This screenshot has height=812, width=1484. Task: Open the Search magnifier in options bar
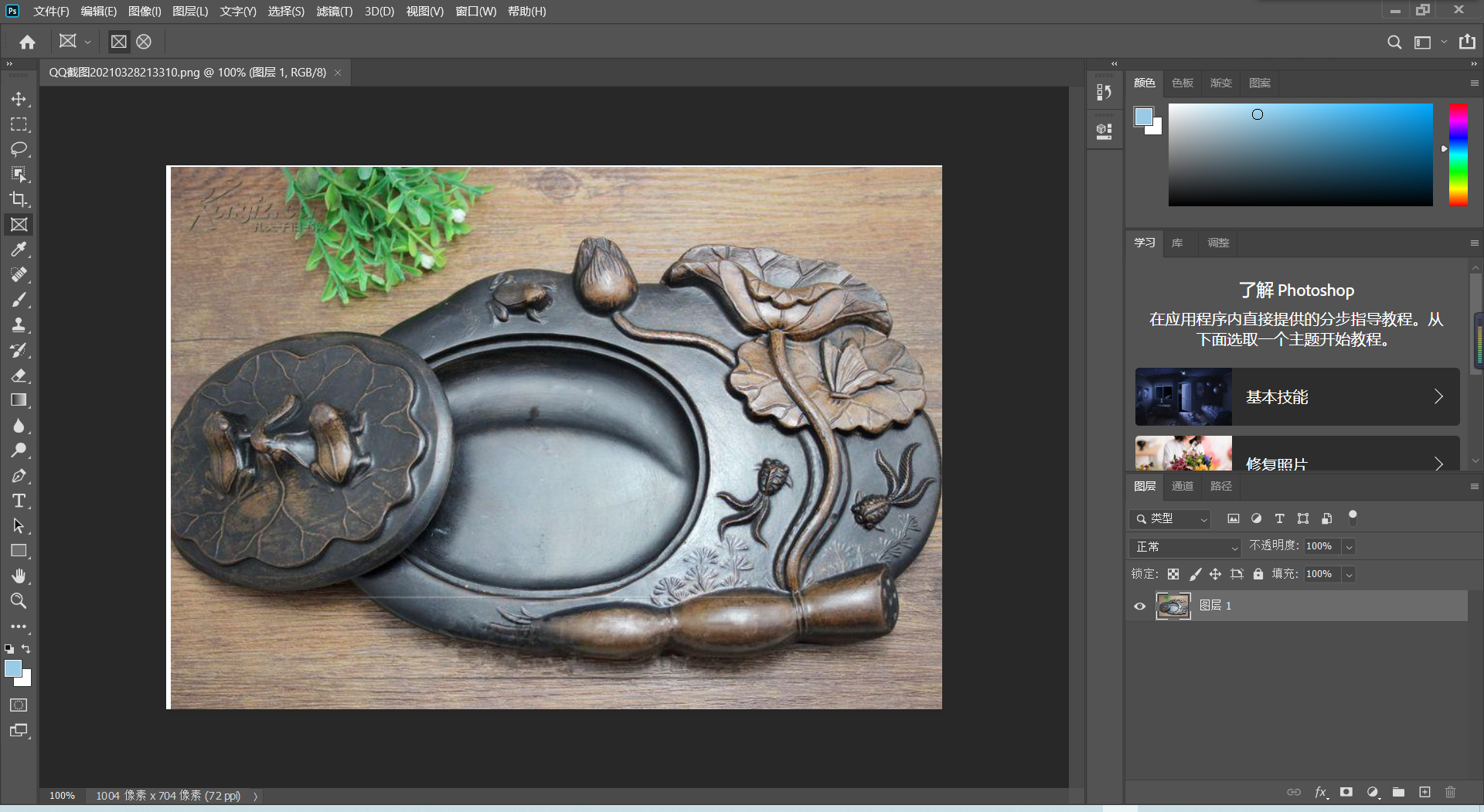1394,42
